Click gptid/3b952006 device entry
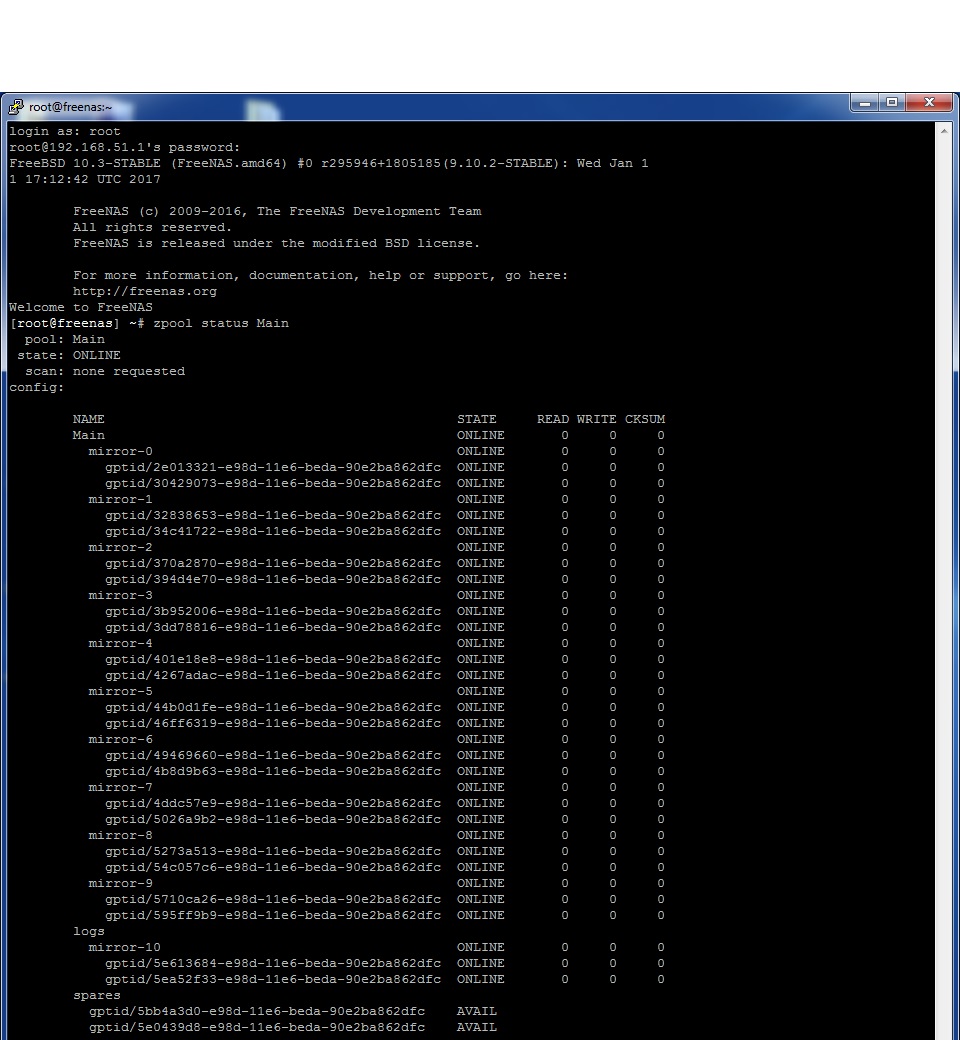960x1040 pixels. pos(273,612)
